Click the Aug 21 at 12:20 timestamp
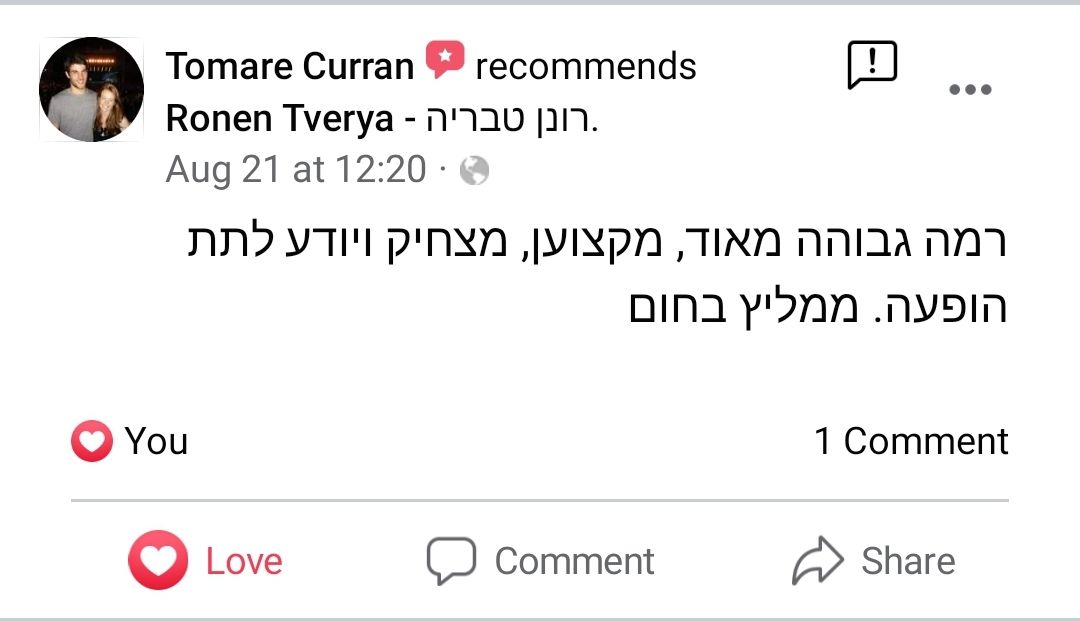The image size is (1080, 621). point(296,170)
